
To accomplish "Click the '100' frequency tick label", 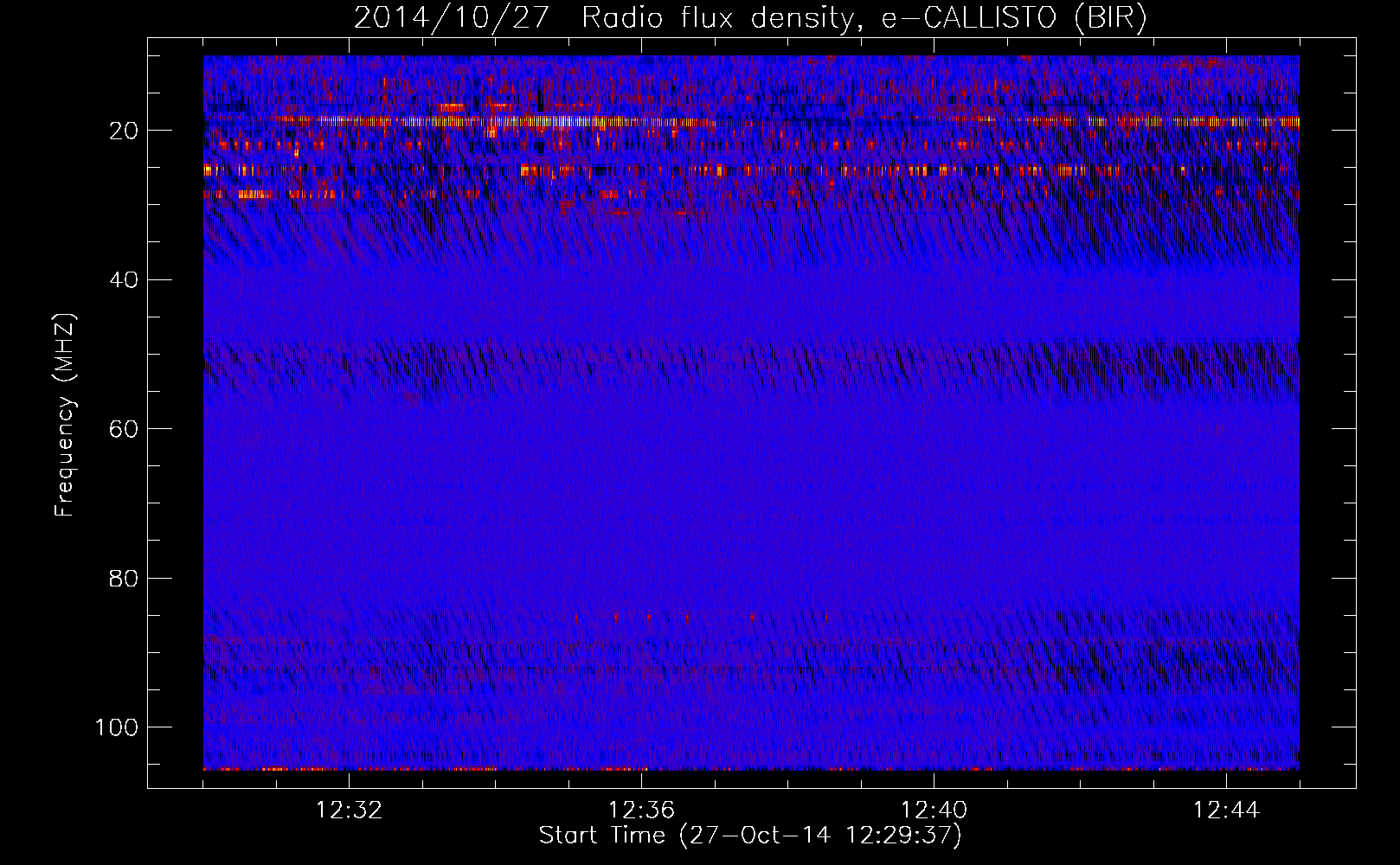I will tap(118, 727).
